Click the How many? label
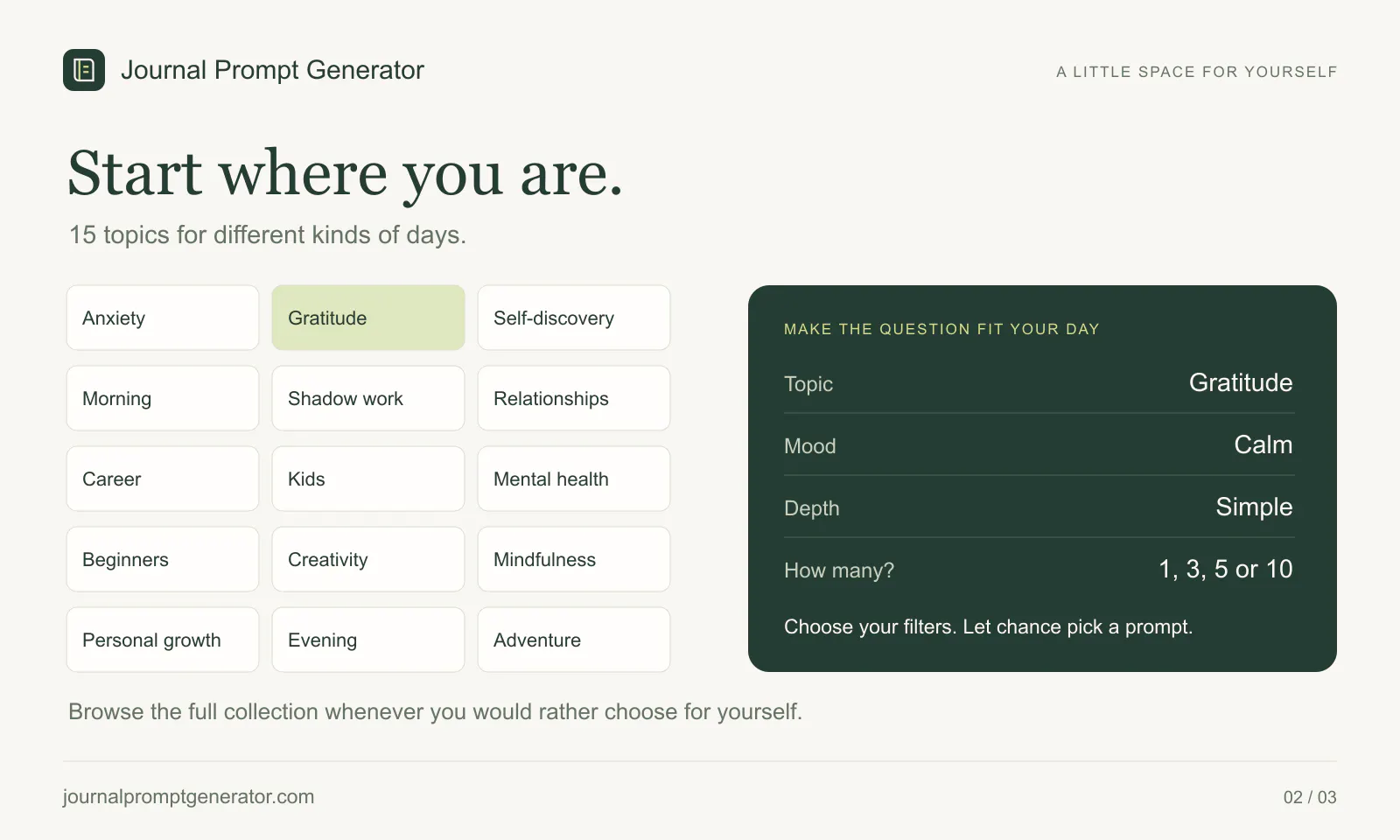 tap(839, 570)
